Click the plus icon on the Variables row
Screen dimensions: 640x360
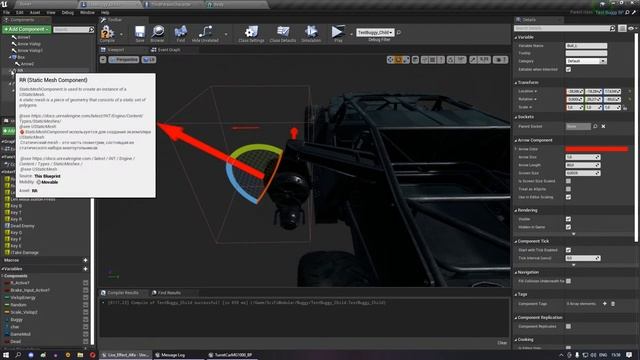tap(85, 269)
